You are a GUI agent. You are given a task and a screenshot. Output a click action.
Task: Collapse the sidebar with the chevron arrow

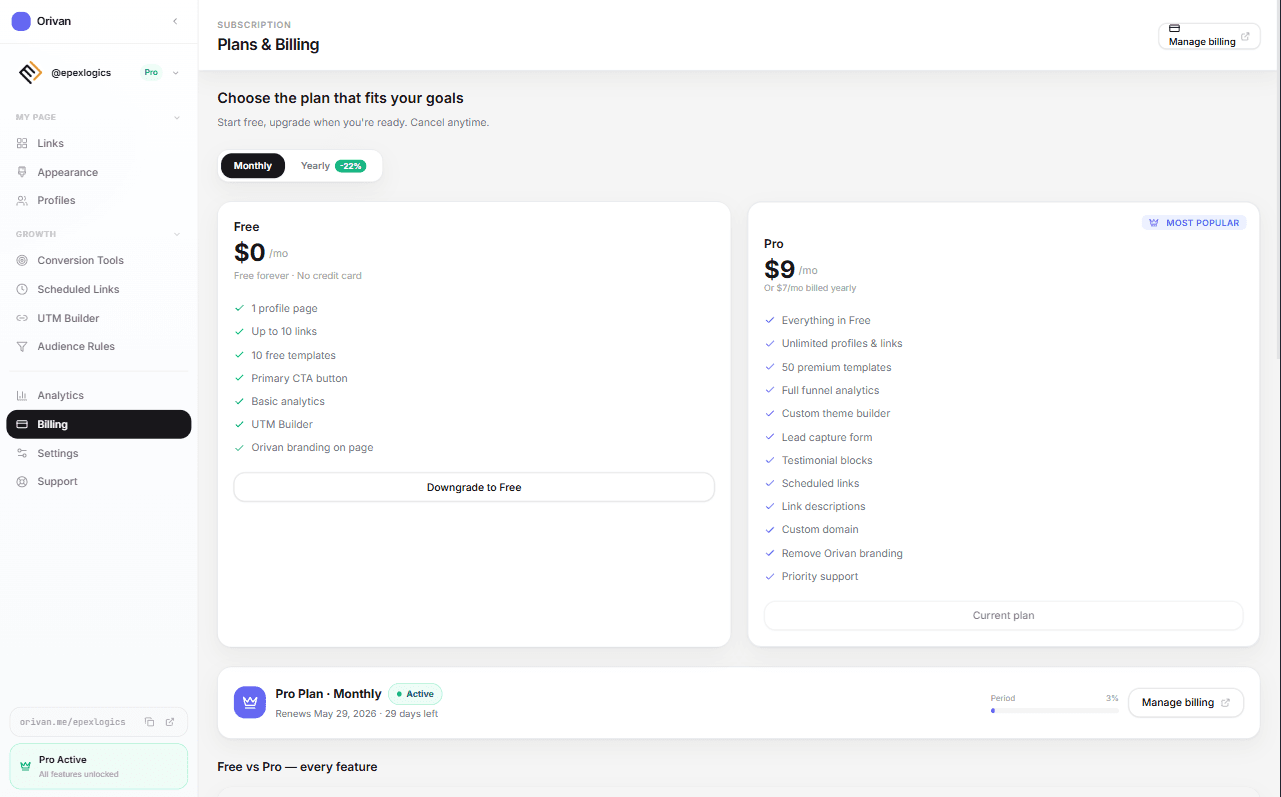click(175, 21)
